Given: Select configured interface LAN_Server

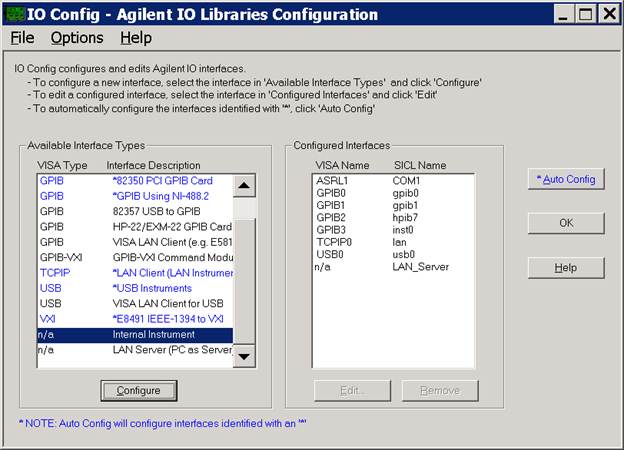Looking at the screenshot, I should (393, 267).
